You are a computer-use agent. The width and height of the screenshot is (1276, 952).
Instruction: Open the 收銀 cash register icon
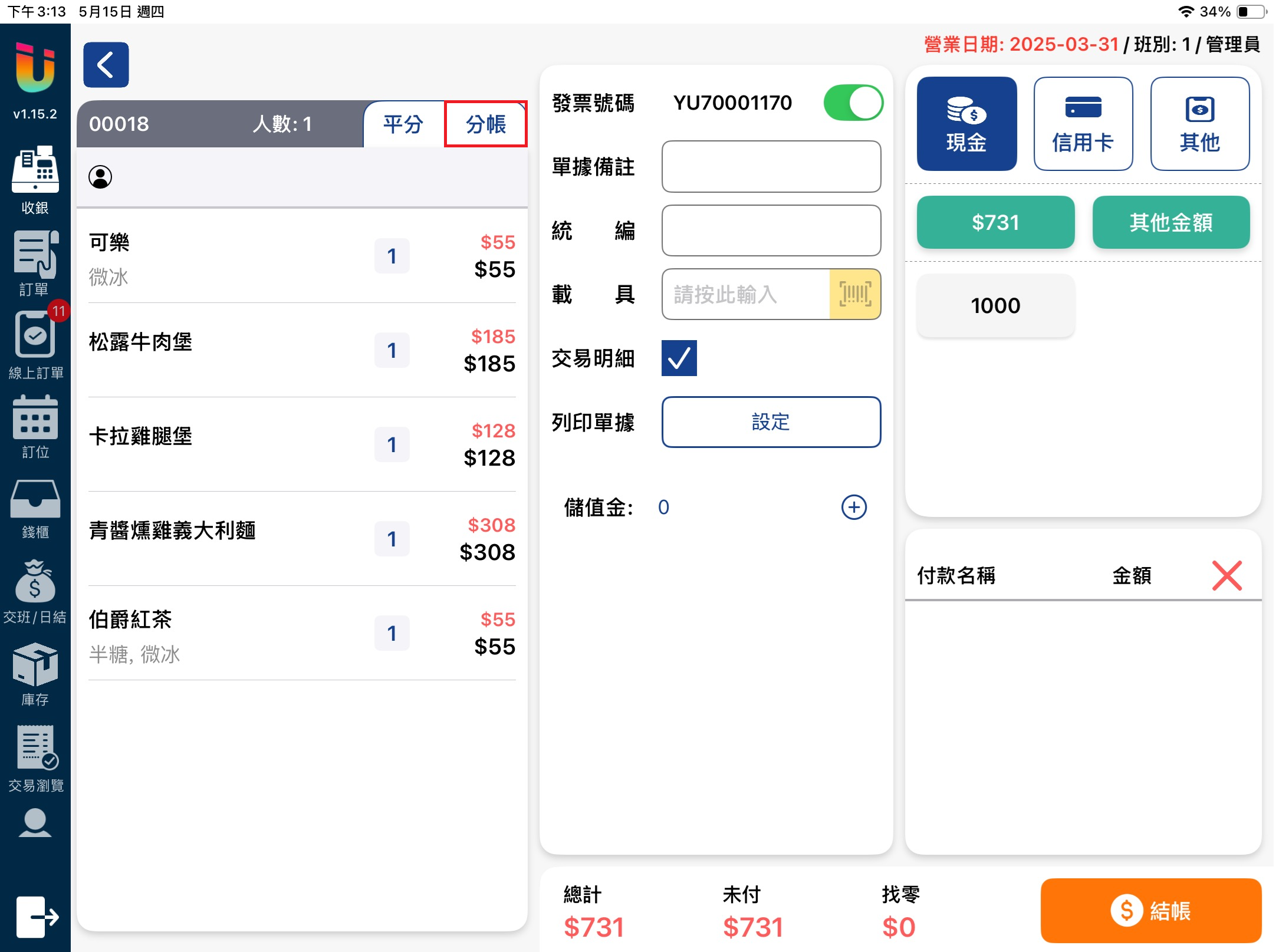35,171
